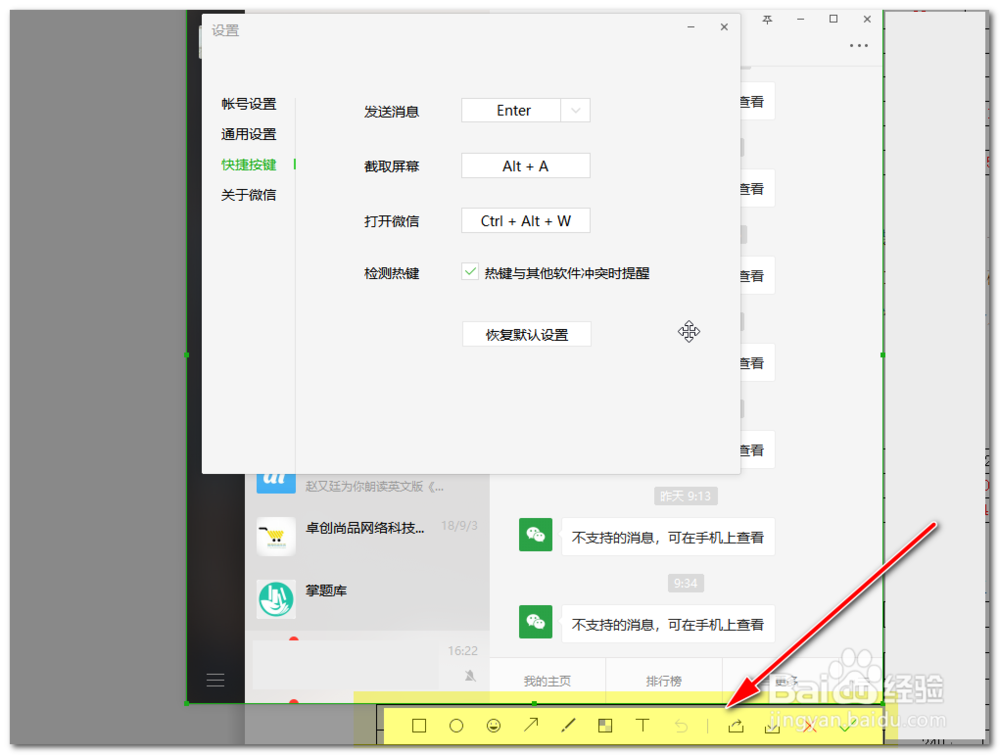Click the 检测热键 label
The width and height of the screenshot is (1000, 755).
pyautogui.click(x=392, y=274)
